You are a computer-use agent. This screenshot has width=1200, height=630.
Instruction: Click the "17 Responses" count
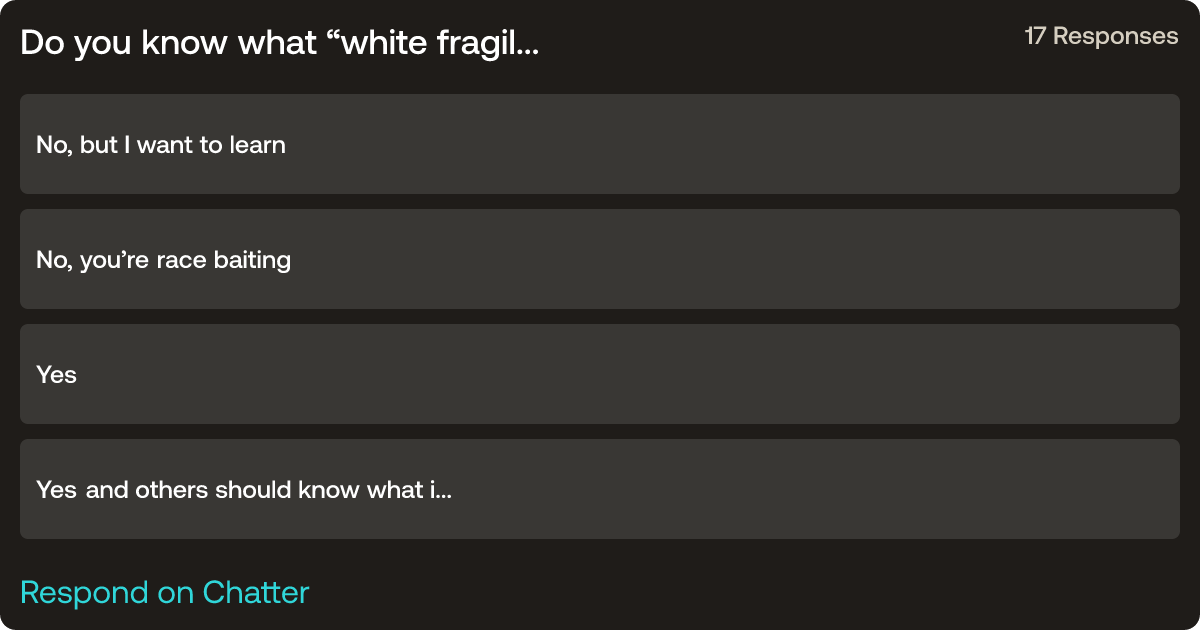1101,37
